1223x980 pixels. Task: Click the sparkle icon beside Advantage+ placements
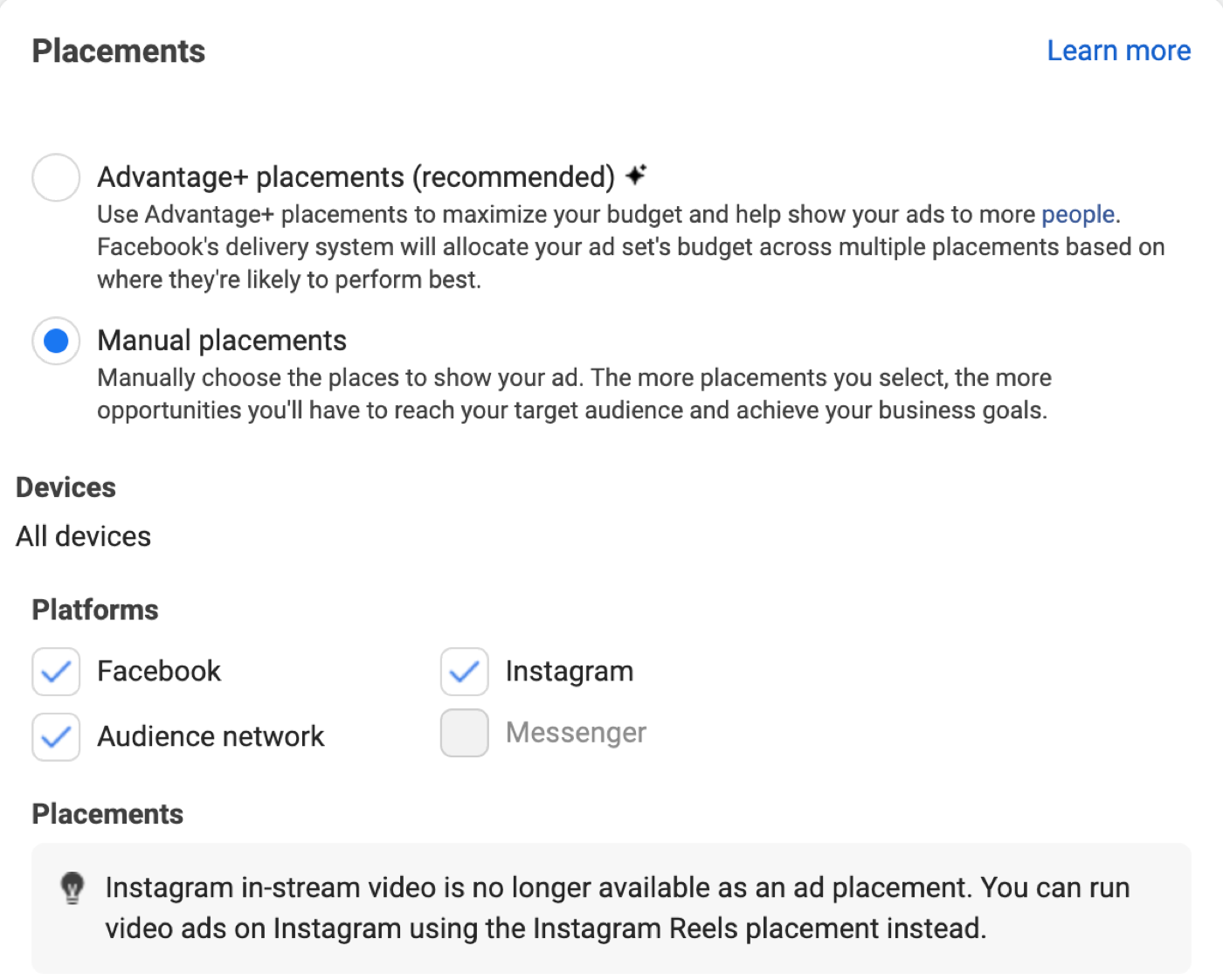click(637, 175)
